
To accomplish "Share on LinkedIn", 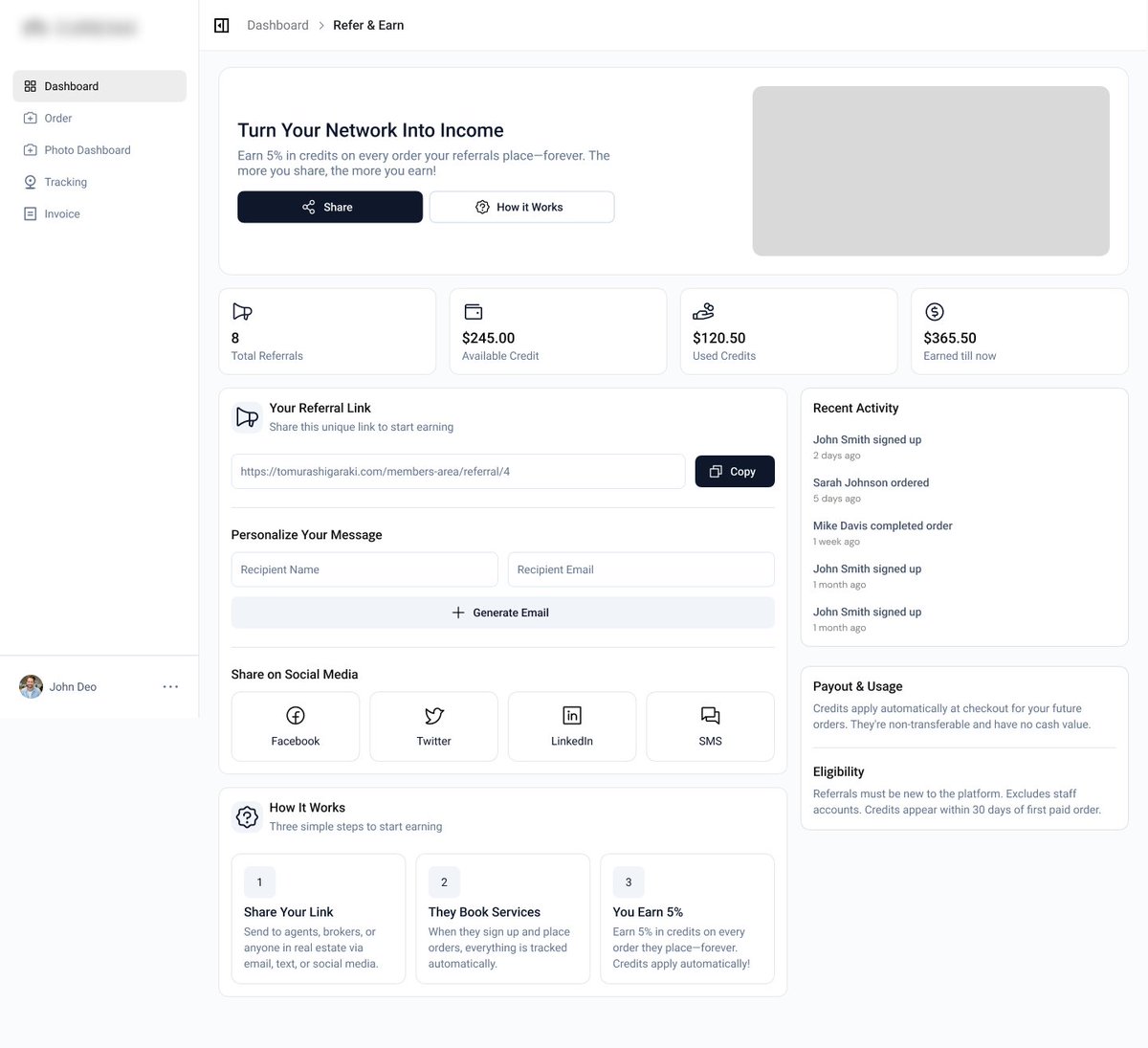I will (x=572, y=726).
